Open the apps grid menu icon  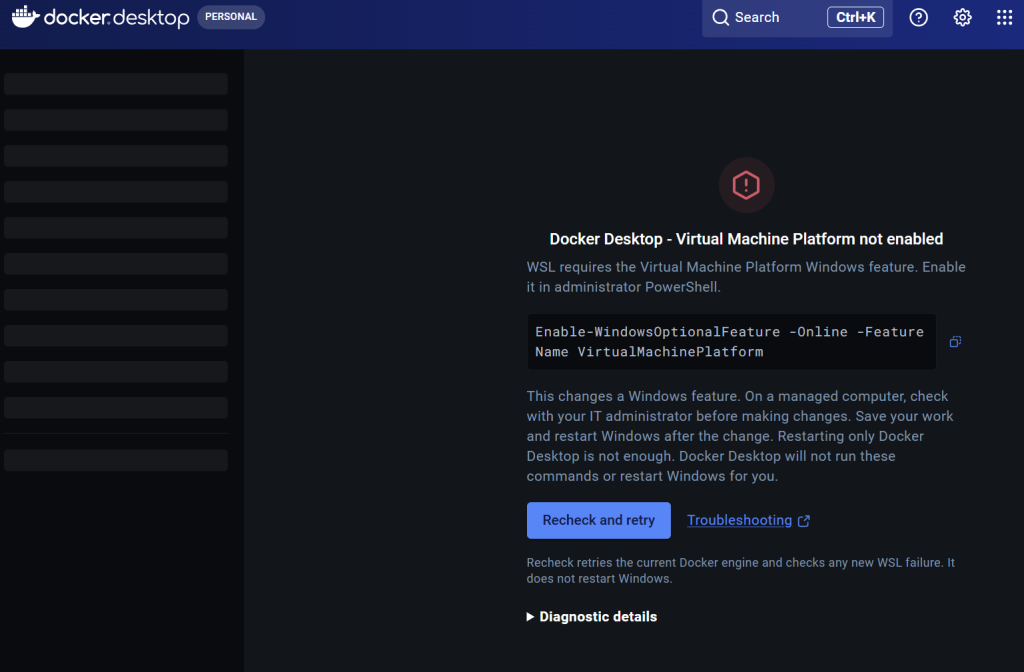[x=1004, y=18]
